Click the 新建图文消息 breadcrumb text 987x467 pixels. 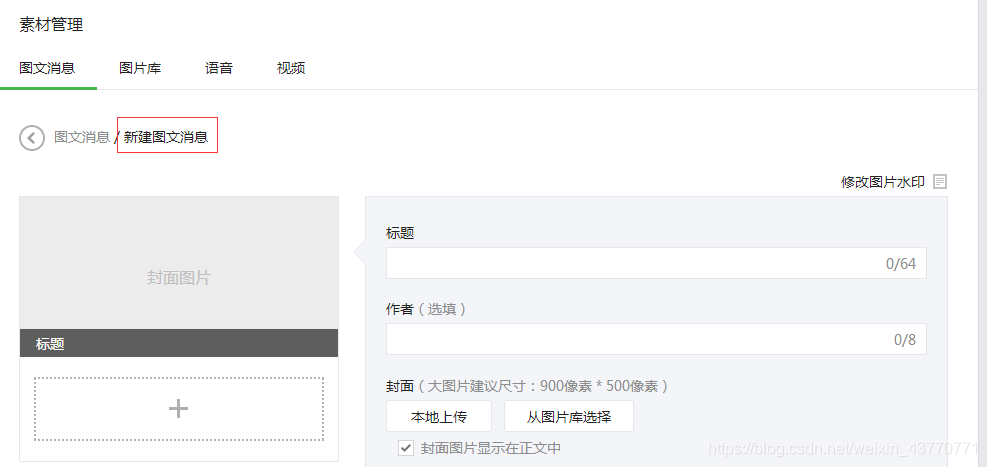tap(166, 137)
